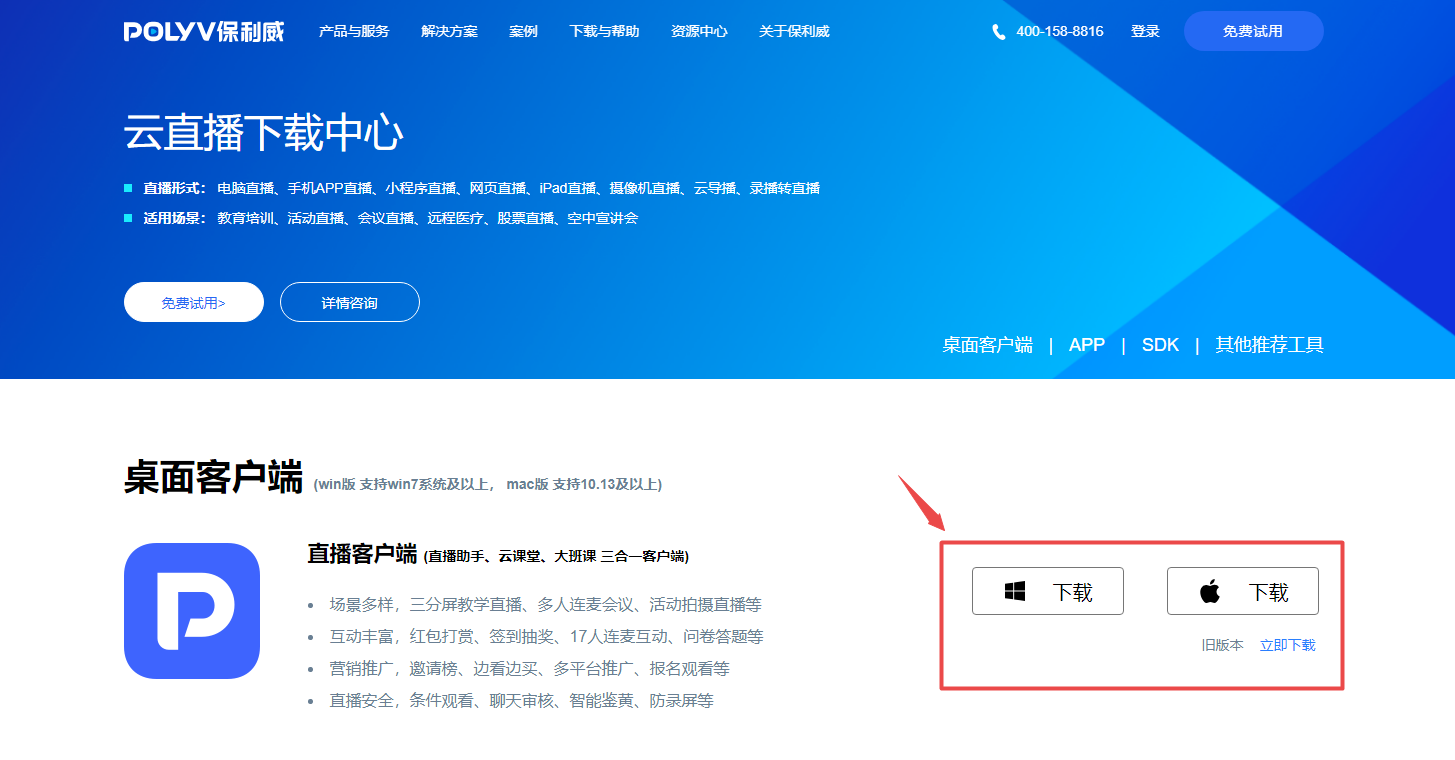The image size is (1455, 760).
Task: Click the 登录 link
Action: coord(1145,31)
